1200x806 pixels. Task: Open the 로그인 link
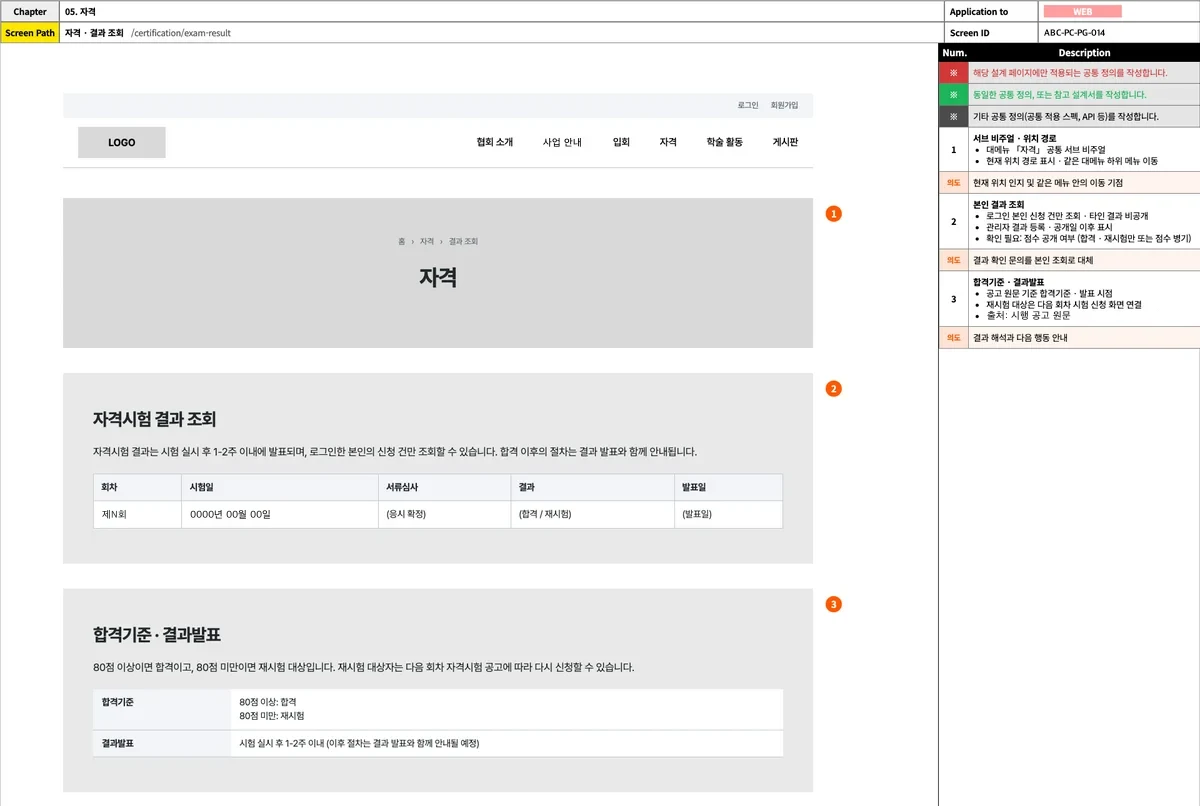point(748,105)
